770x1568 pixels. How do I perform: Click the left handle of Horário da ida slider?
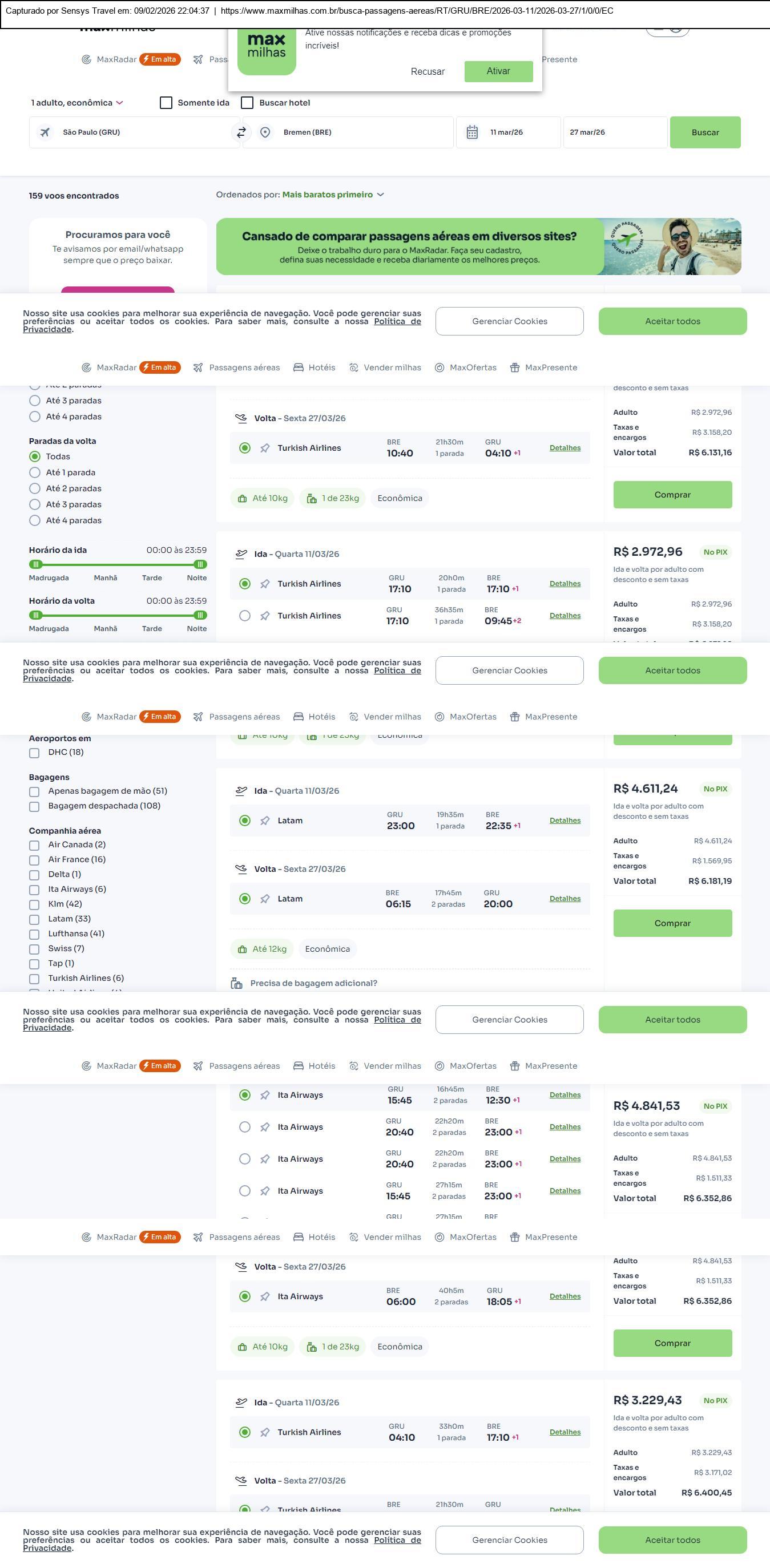(x=36, y=564)
